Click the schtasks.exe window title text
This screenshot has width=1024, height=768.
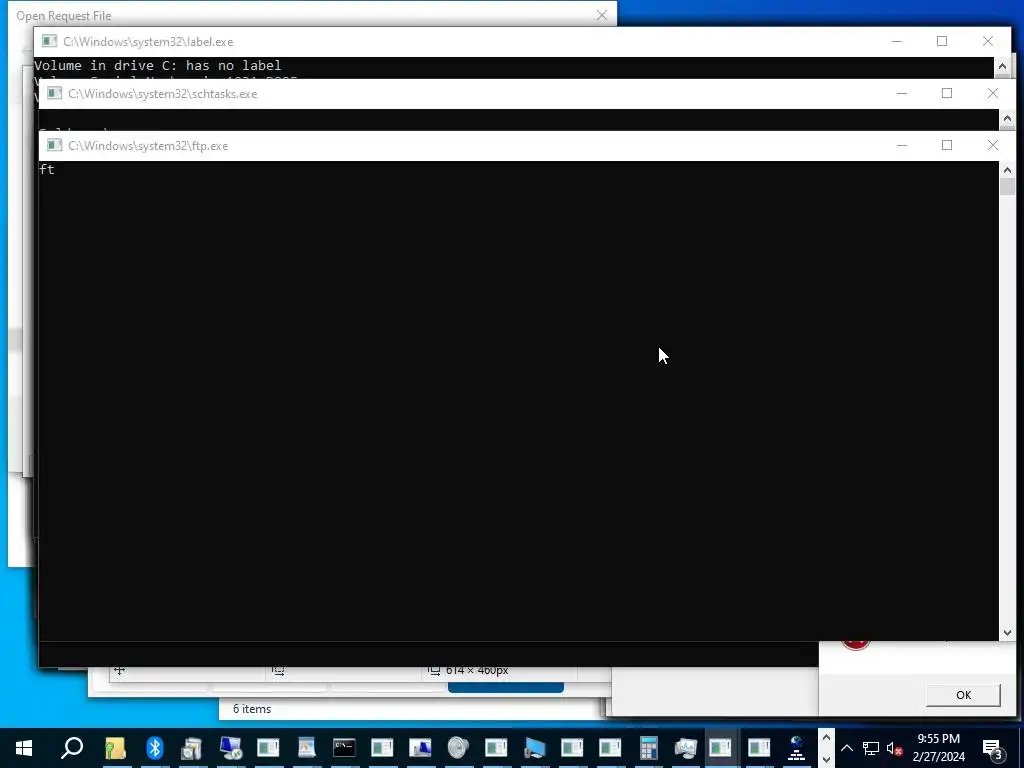pyautogui.click(x=163, y=94)
